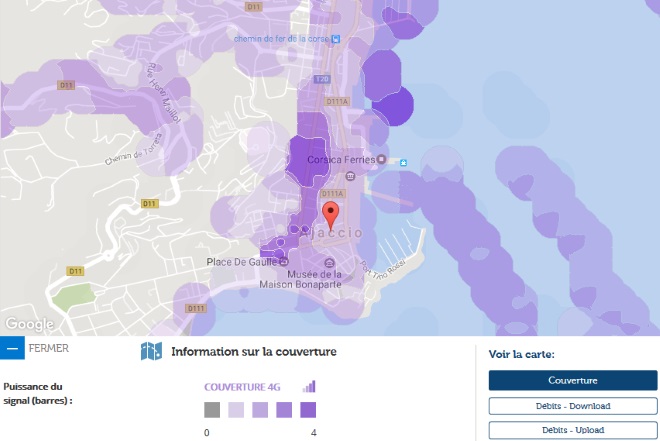Switch to Debits - Download map
Screen dimensions: 660x441
(573, 406)
